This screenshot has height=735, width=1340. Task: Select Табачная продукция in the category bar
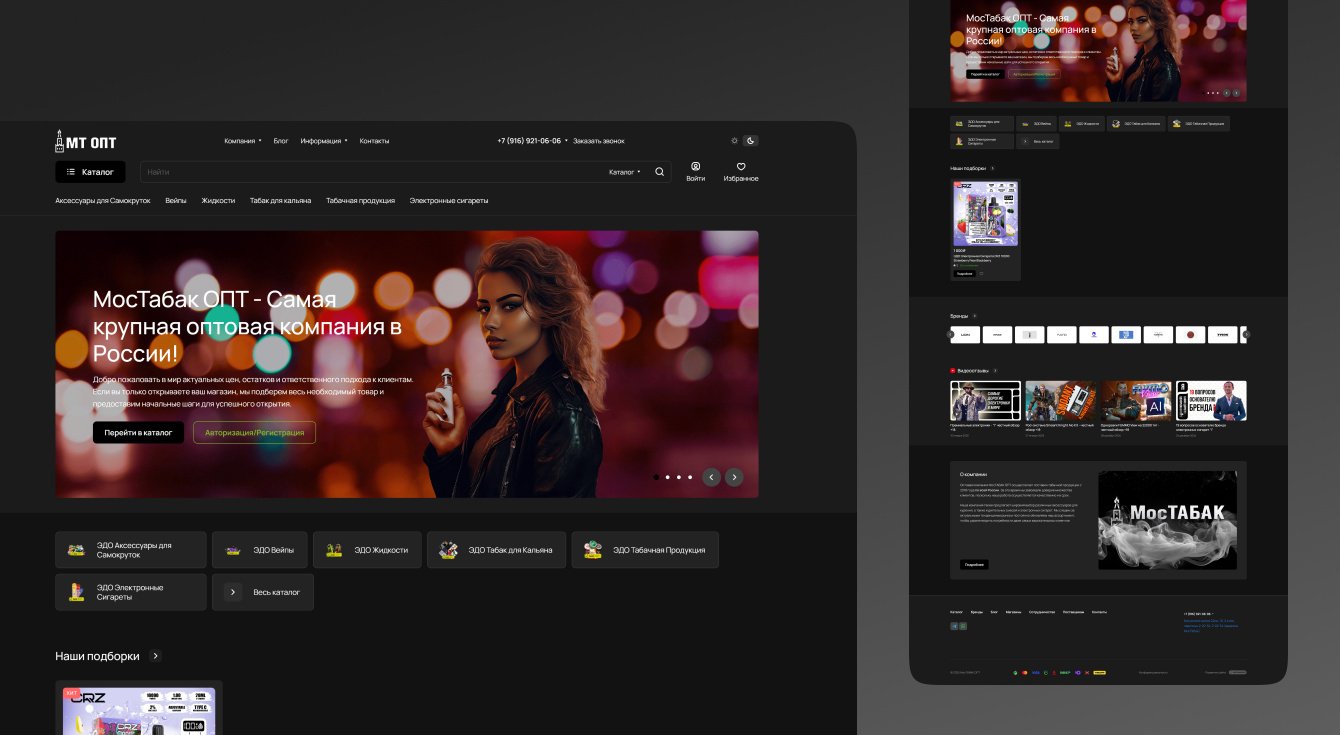[360, 201]
